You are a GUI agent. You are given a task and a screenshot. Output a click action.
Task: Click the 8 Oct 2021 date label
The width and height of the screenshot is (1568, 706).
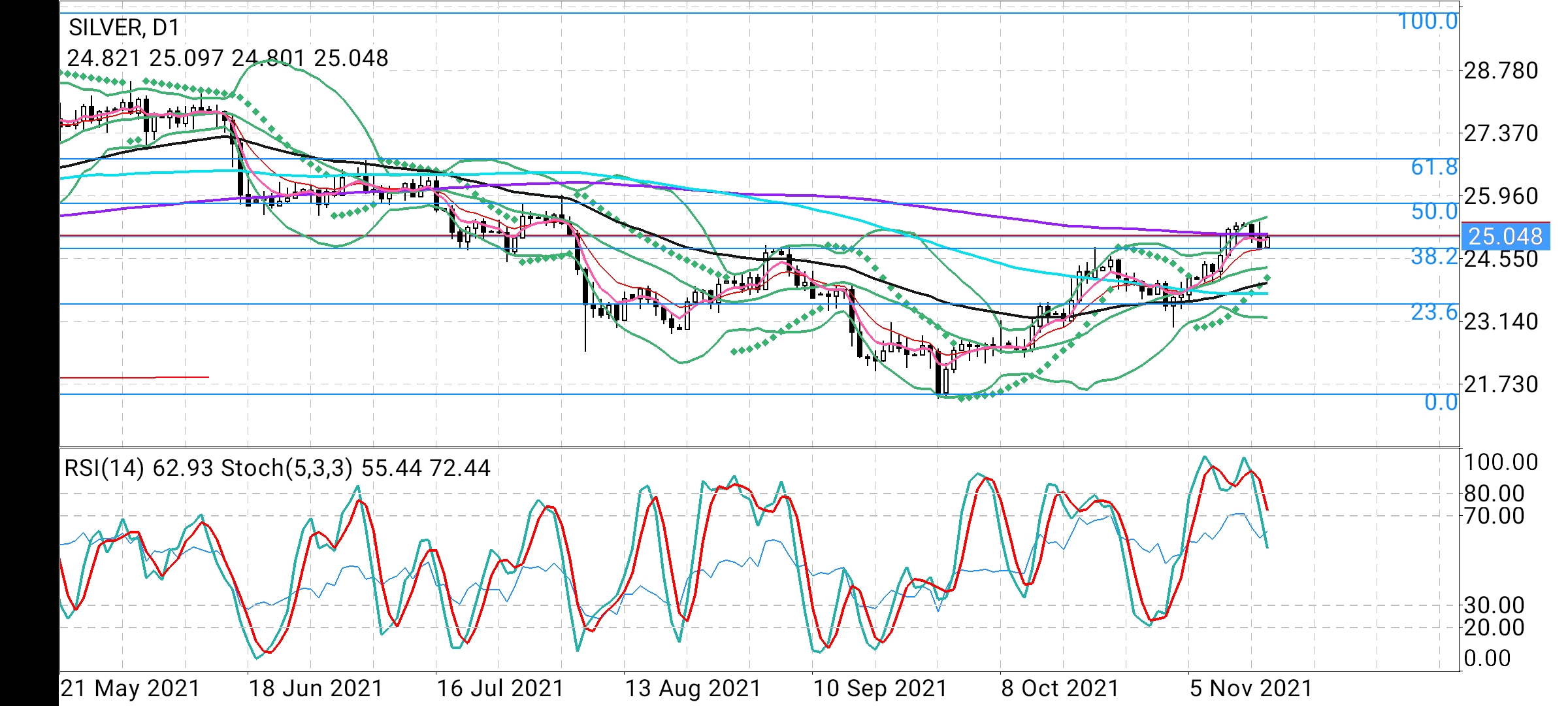[x=1060, y=688]
